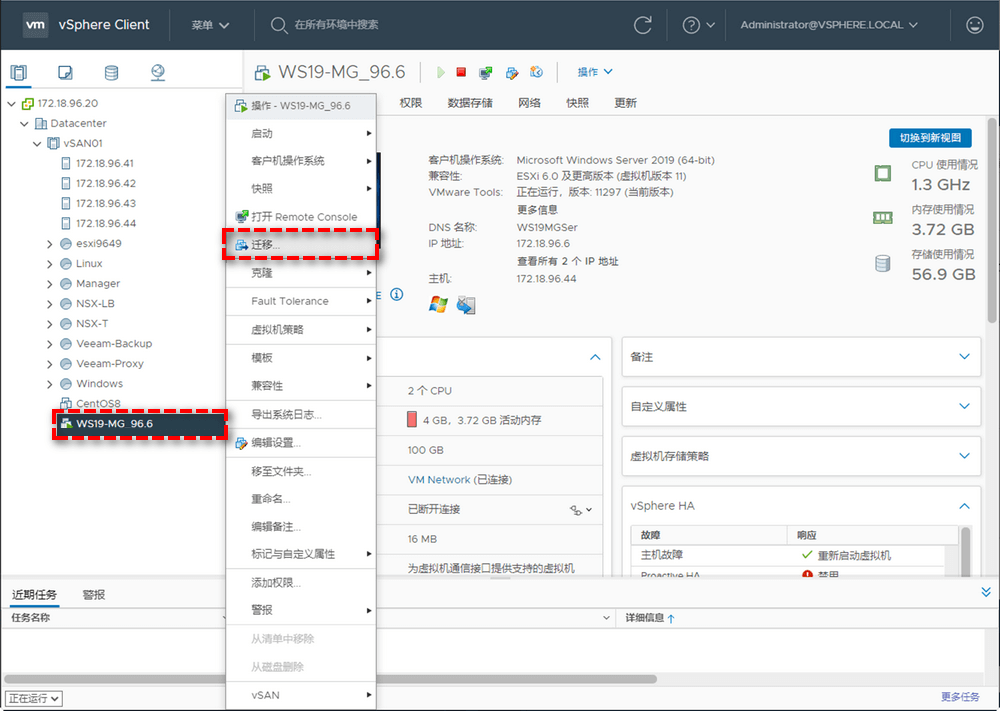Screen dimensions: 1000x711
Task: Click the smiley feedback icon
Action: pos(973,25)
